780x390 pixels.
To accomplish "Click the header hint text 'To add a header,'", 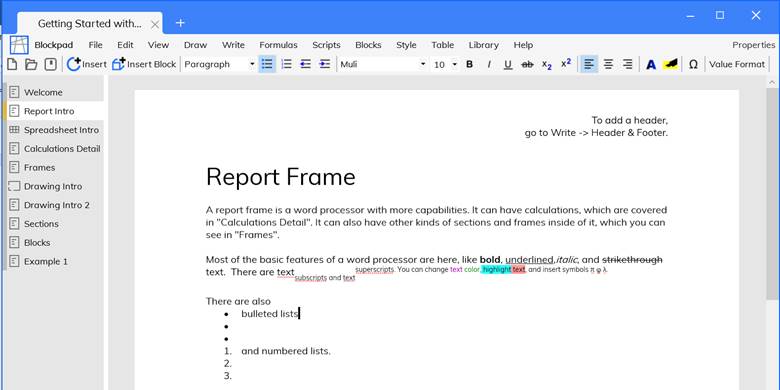I will click(629, 120).
